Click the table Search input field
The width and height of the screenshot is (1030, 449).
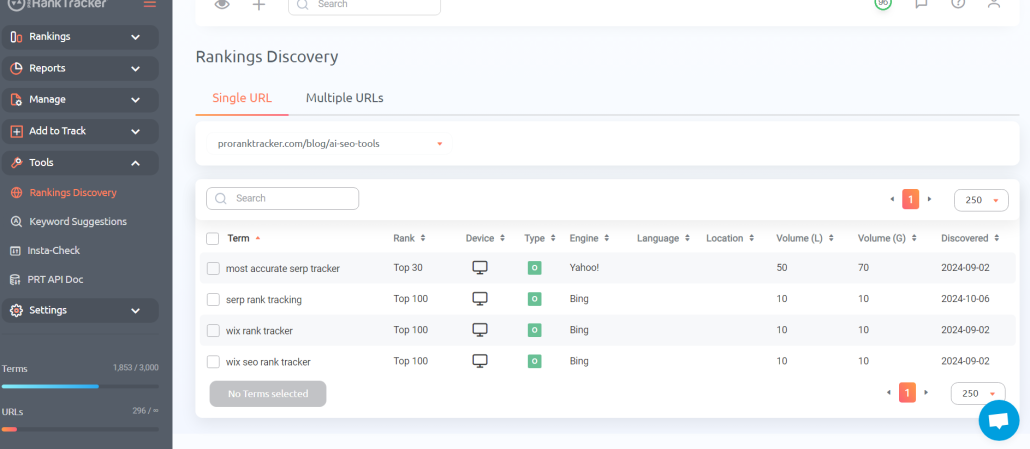coord(282,198)
